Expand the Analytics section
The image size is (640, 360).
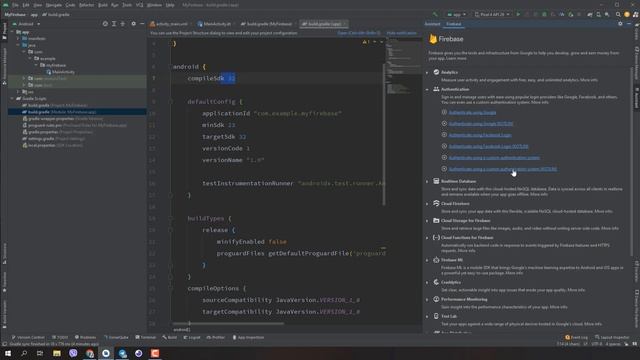pyautogui.click(x=427, y=72)
